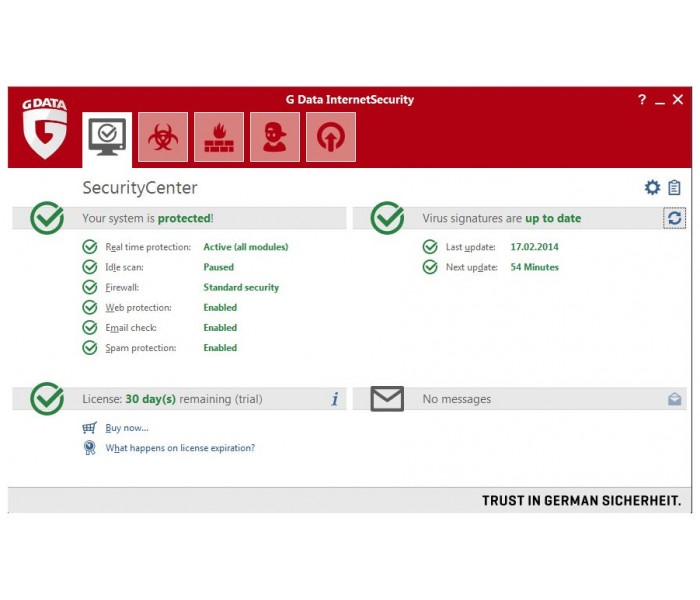
Task: Open the messages envelope icon at right
Action: [675, 399]
